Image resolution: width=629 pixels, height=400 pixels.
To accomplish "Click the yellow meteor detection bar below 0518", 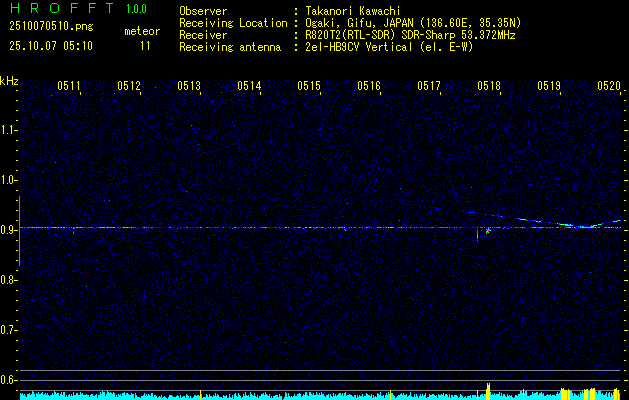I will click(x=488, y=392).
